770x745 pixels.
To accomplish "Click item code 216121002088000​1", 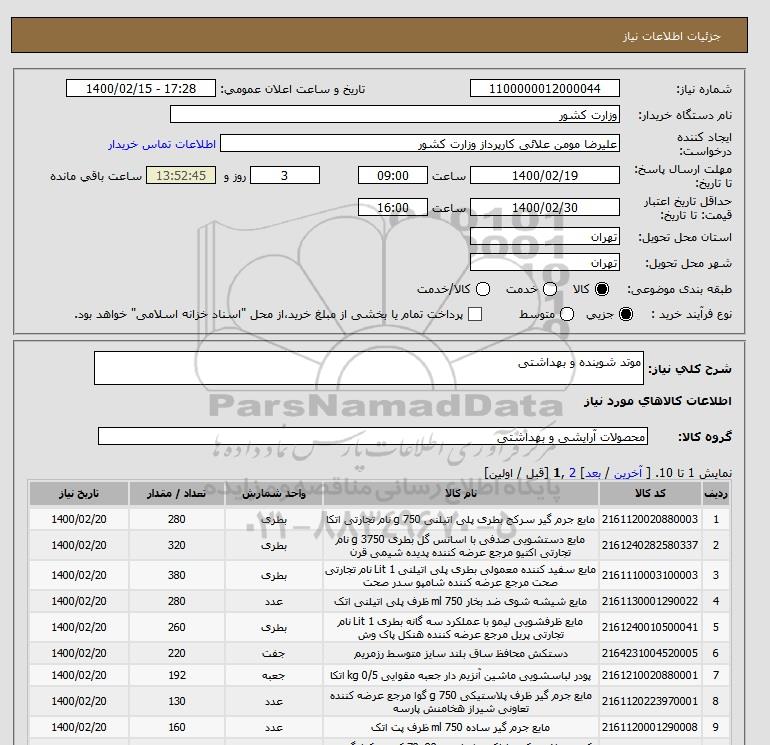I will tap(650, 675).
